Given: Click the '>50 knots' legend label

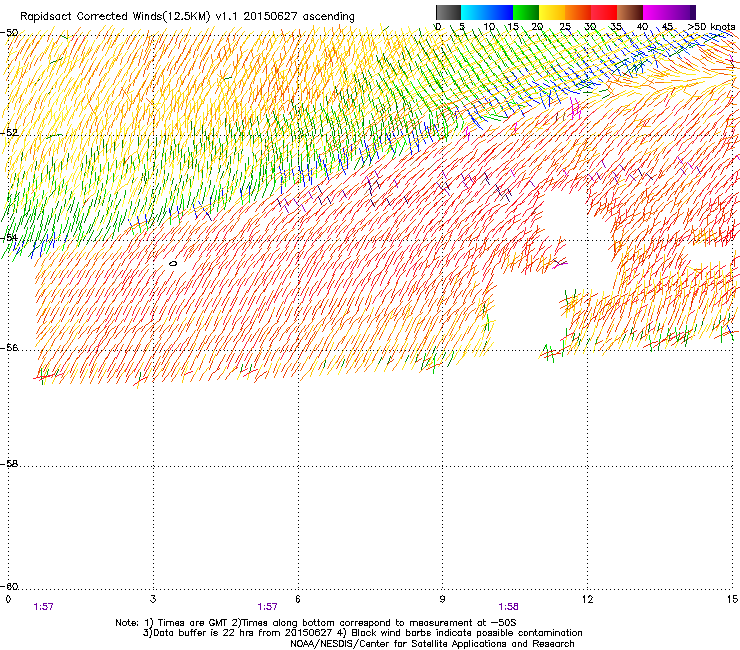Looking at the screenshot, I should (x=711, y=27).
